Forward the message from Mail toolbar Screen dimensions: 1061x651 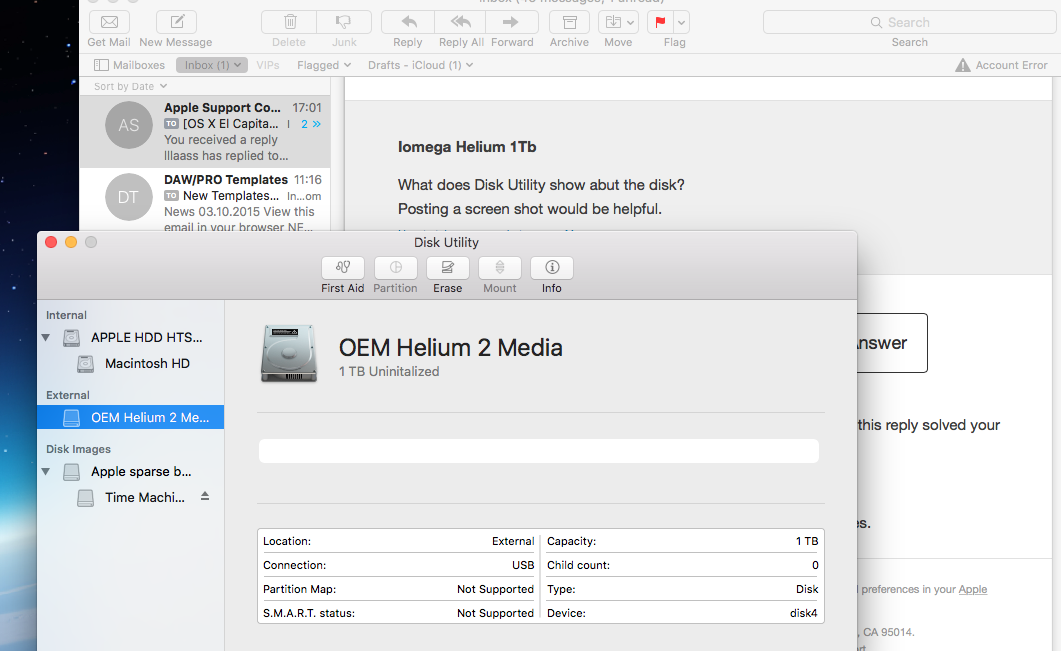512,22
